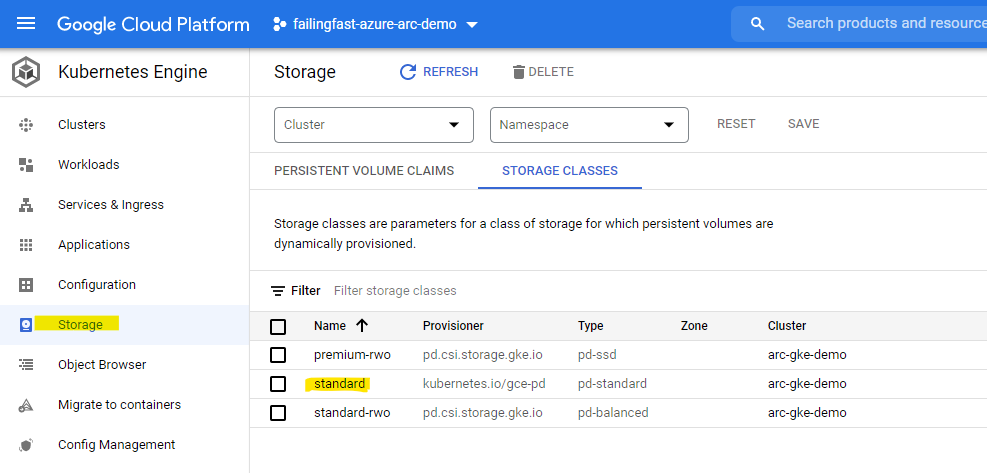The height and width of the screenshot is (473, 987).
Task: Open Object Browser in the sidebar
Action: point(102,365)
